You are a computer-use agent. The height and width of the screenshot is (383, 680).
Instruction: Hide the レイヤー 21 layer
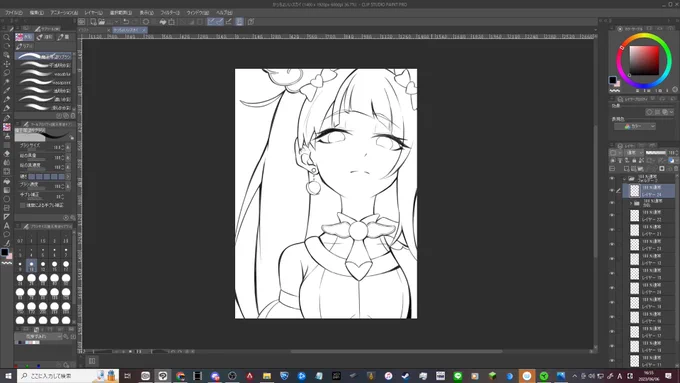point(612,230)
